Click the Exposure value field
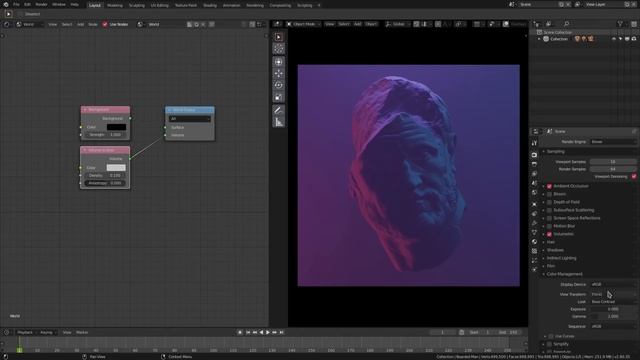The width and height of the screenshot is (640, 360). pyautogui.click(x=613, y=309)
